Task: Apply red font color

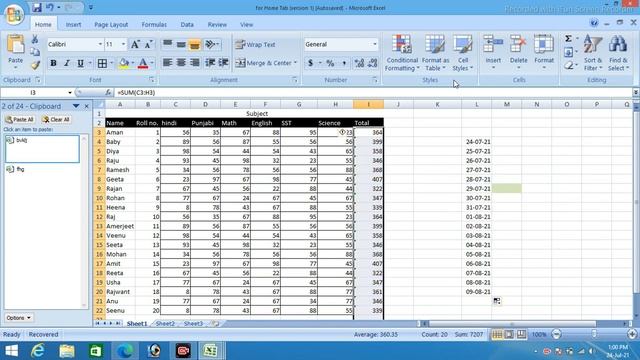Action: coord(143,63)
